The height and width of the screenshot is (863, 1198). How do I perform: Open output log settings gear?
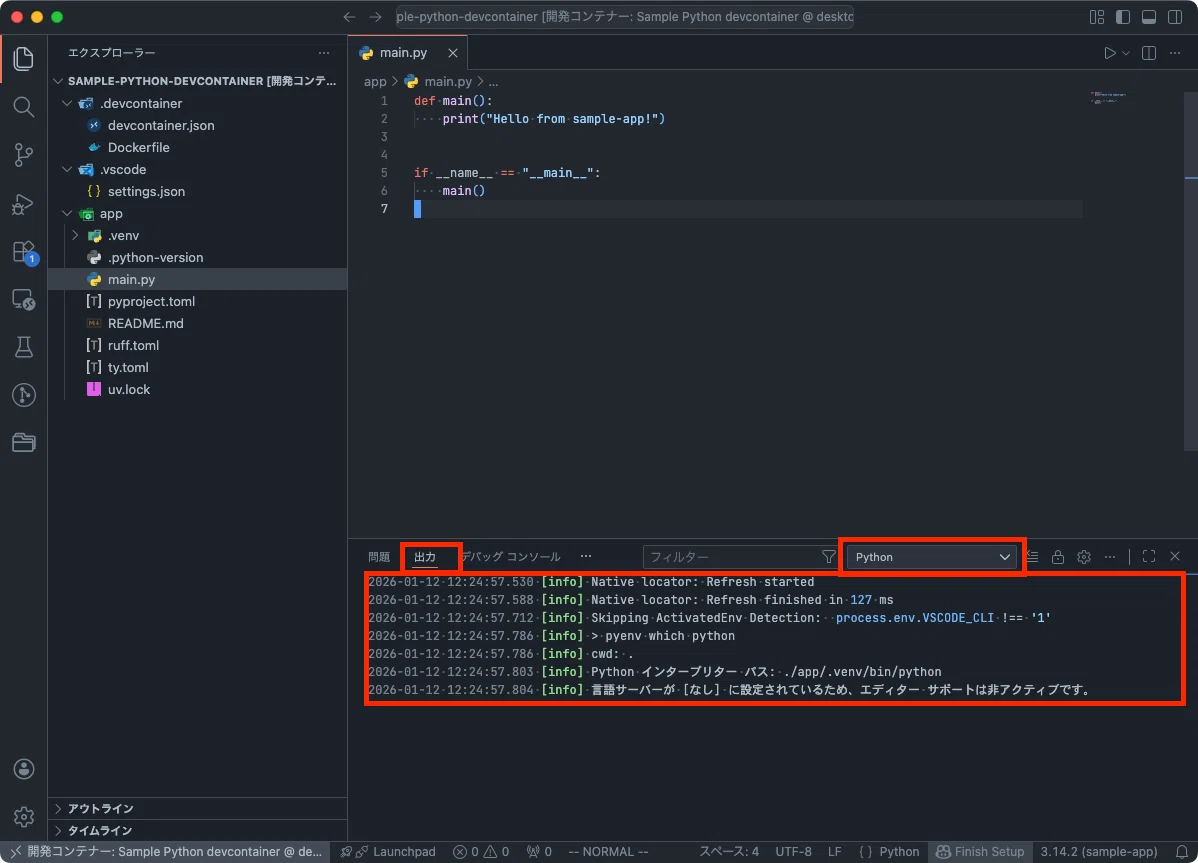1083,557
